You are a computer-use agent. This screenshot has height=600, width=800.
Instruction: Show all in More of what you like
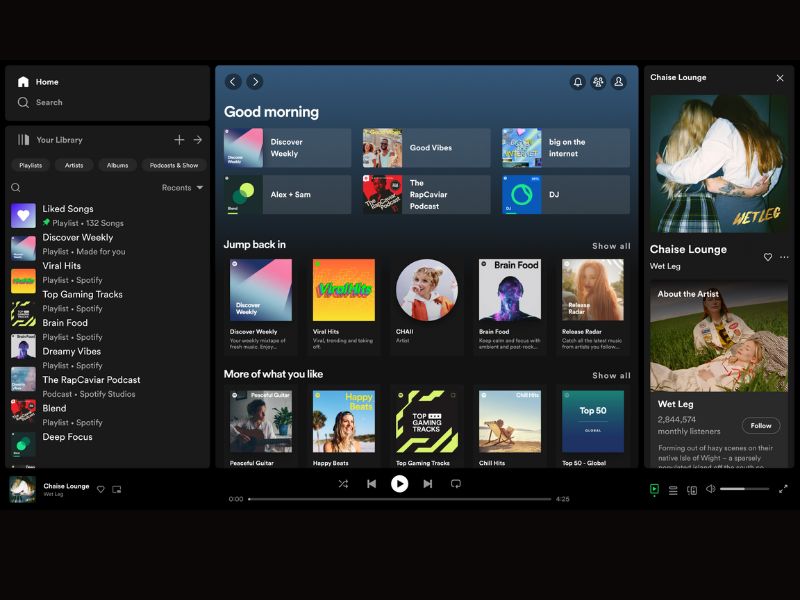click(611, 376)
